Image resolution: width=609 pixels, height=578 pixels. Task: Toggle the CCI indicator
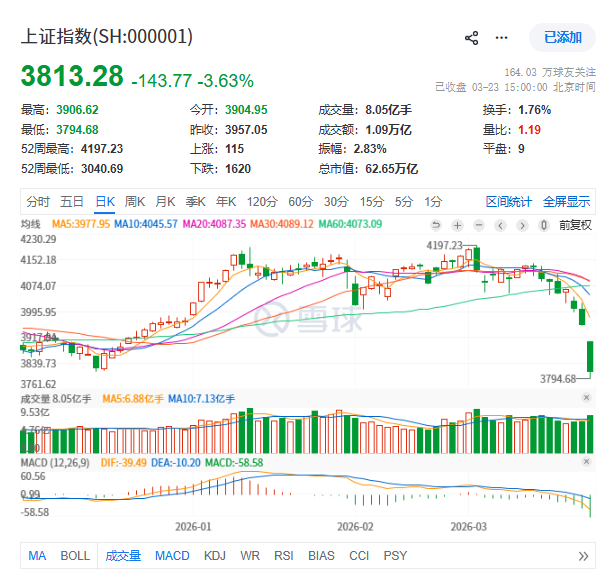[359, 555]
